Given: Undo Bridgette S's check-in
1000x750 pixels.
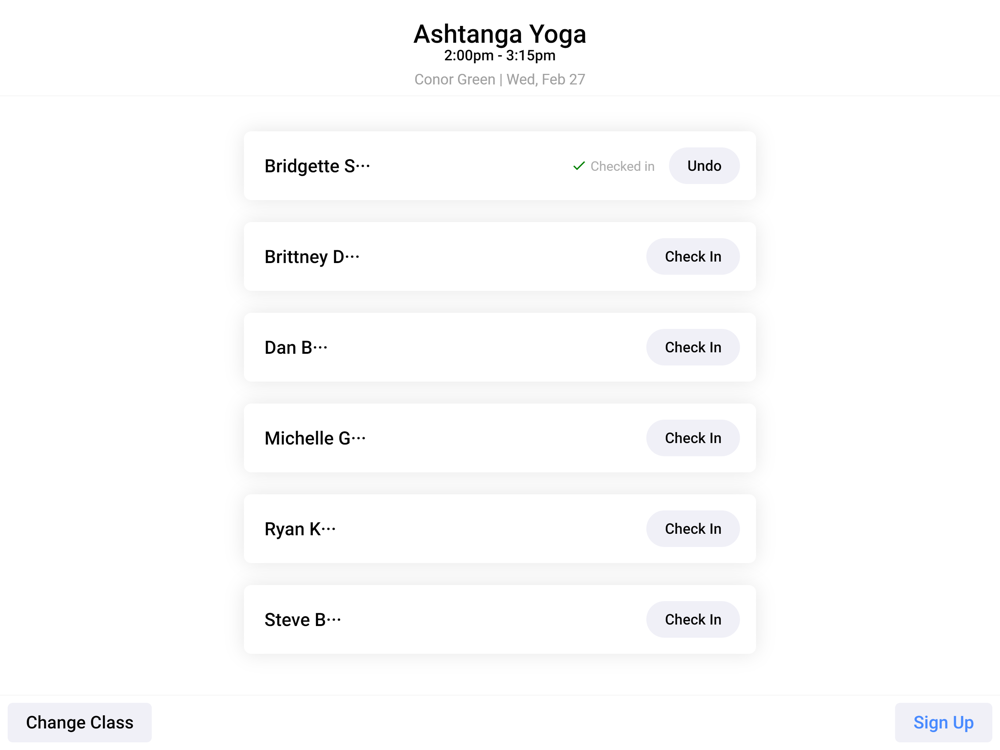Looking at the screenshot, I should 704,166.
